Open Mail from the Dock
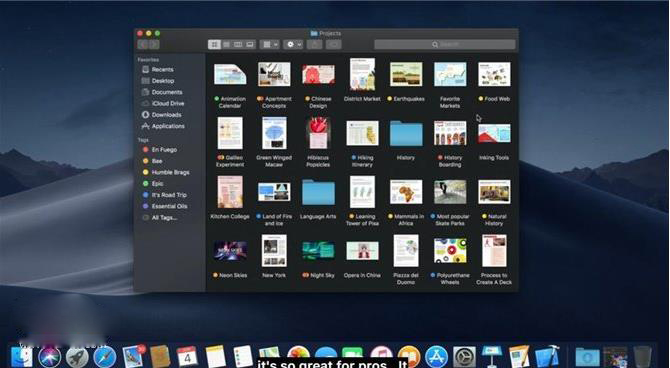 tap(133, 357)
